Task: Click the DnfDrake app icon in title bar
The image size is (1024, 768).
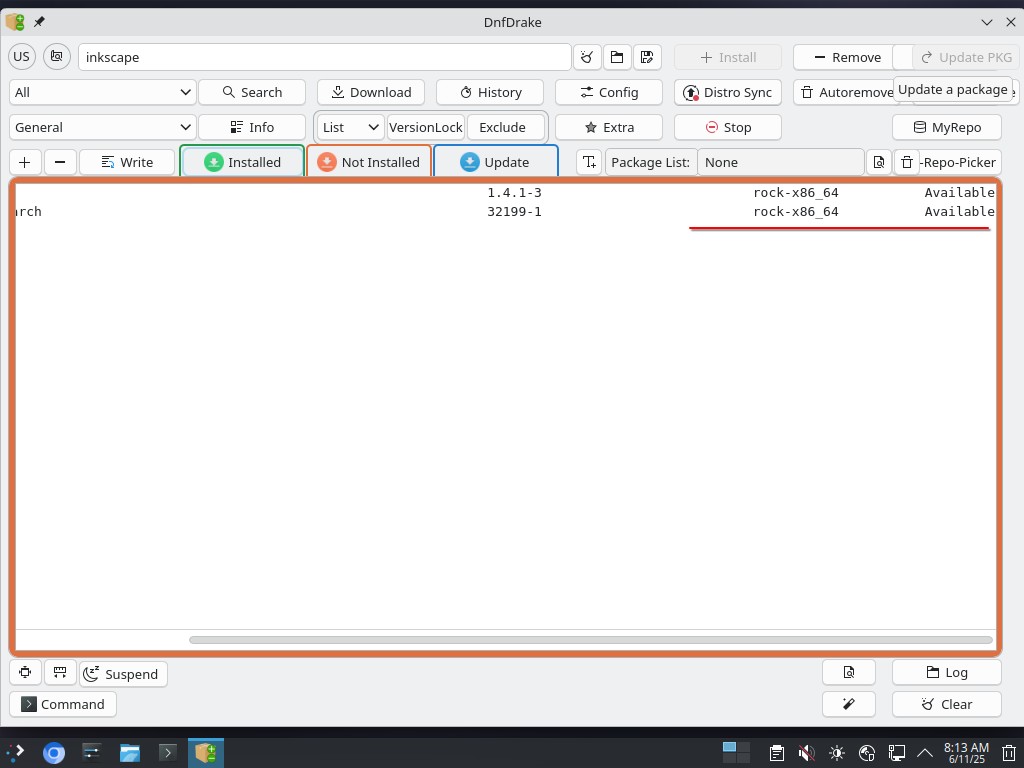Action: (x=15, y=22)
